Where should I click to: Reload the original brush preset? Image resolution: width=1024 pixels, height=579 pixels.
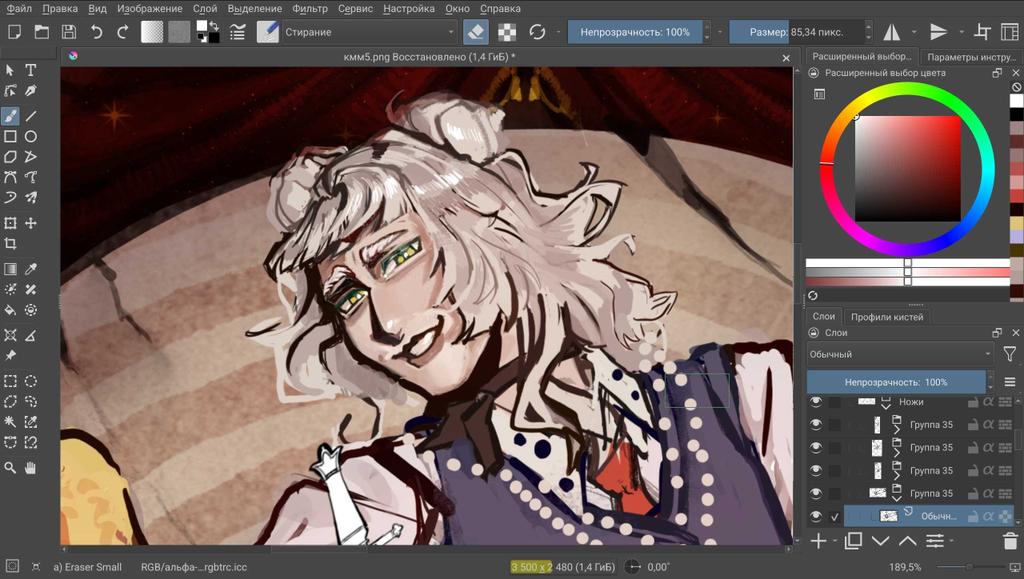coord(537,32)
